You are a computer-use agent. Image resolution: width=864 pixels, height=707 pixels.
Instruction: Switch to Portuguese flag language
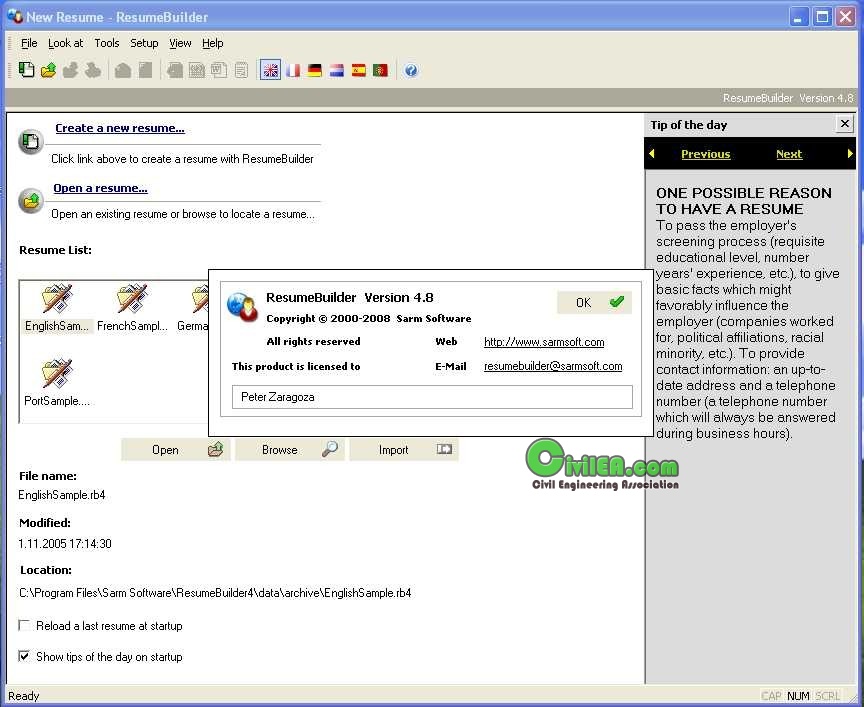[380, 70]
